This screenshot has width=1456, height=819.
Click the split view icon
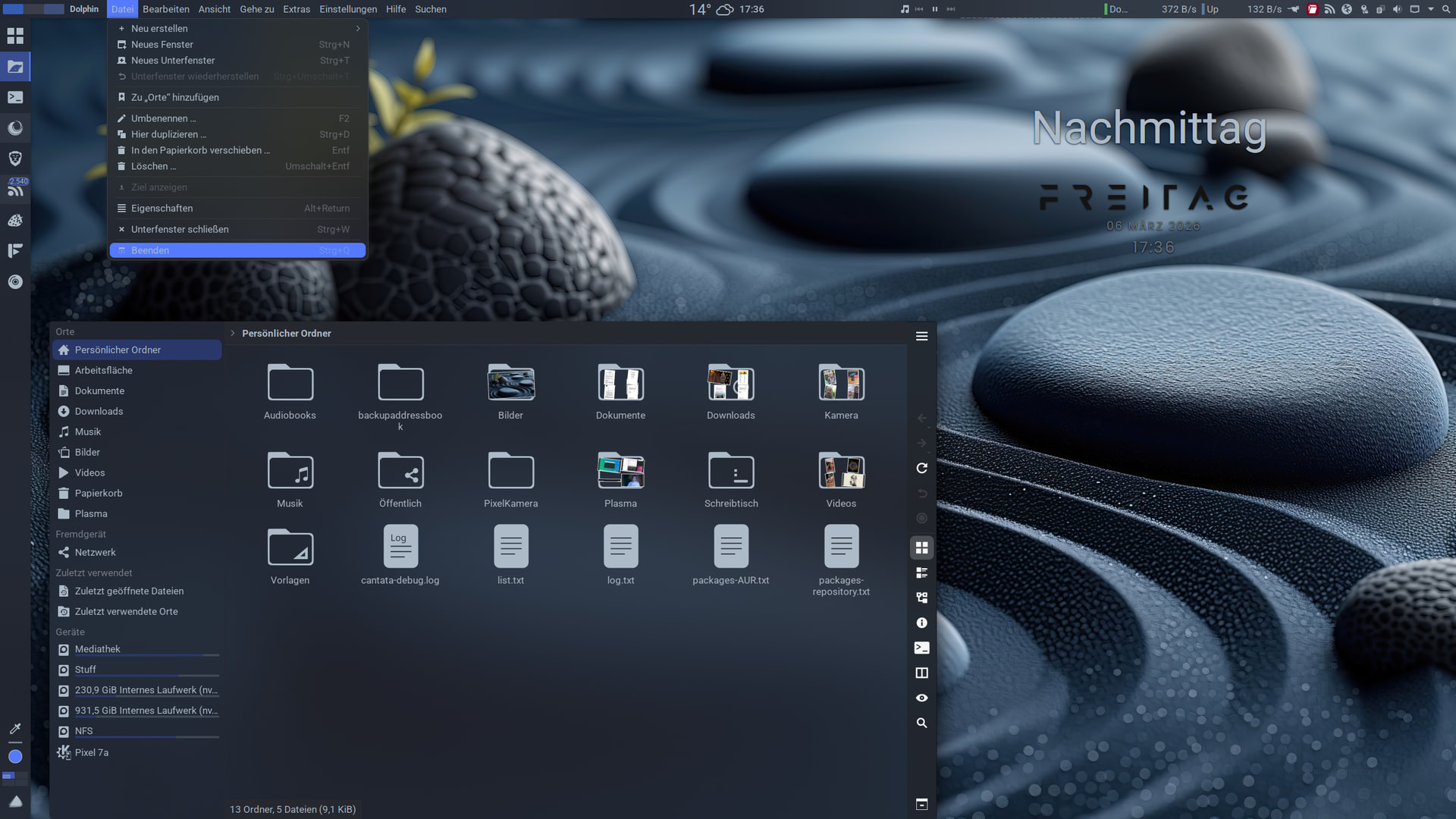tap(921, 673)
